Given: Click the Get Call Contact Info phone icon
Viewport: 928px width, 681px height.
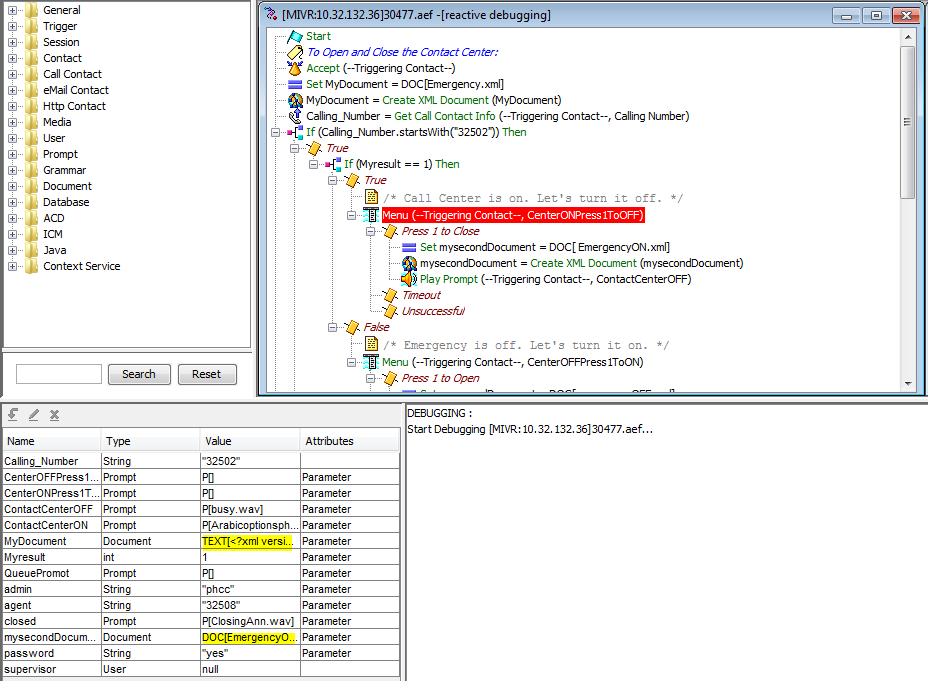Looking at the screenshot, I should 295,116.
